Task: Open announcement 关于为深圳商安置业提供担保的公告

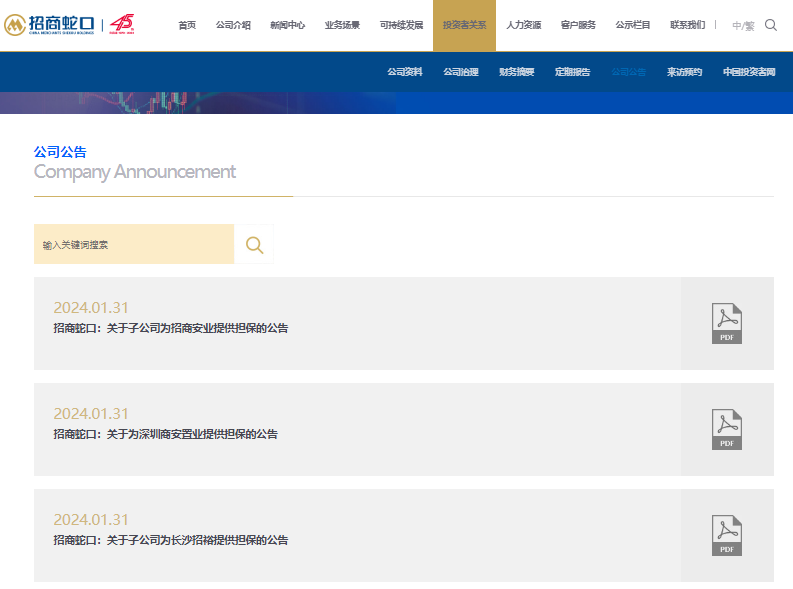Action: [x=165, y=434]
